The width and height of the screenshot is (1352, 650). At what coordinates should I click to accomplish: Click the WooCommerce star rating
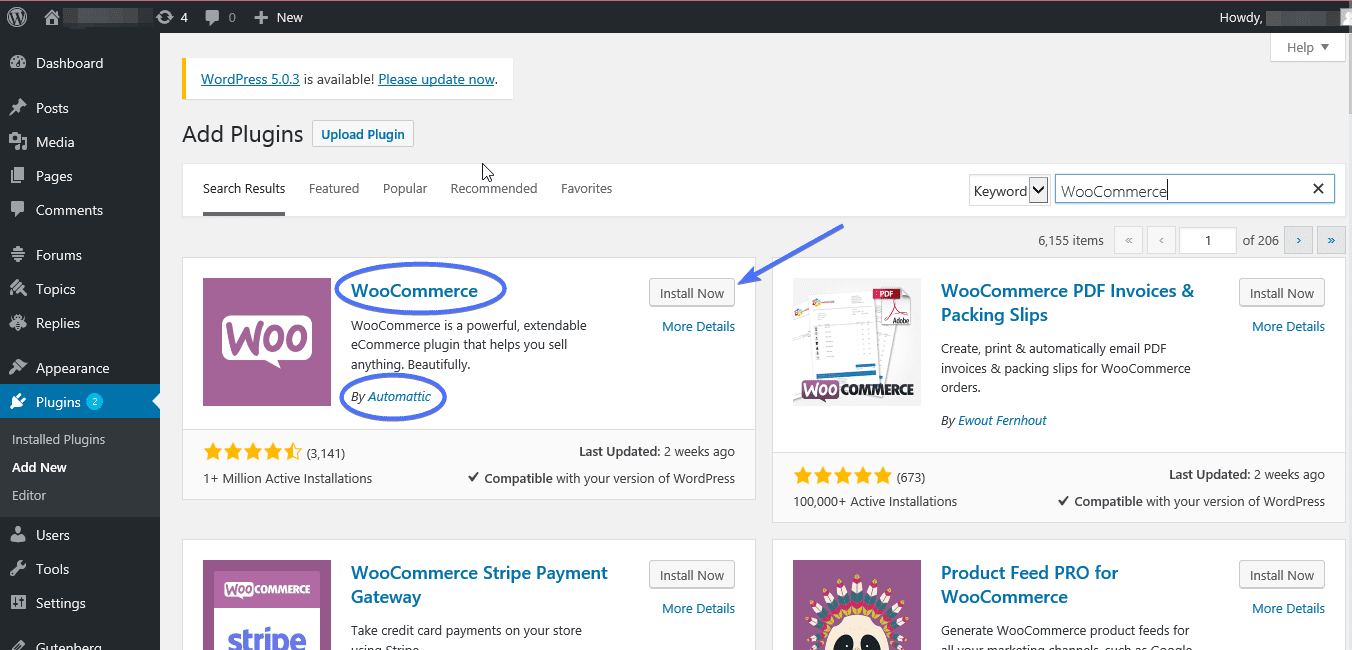pyautogui.click(x=252, y=452)
